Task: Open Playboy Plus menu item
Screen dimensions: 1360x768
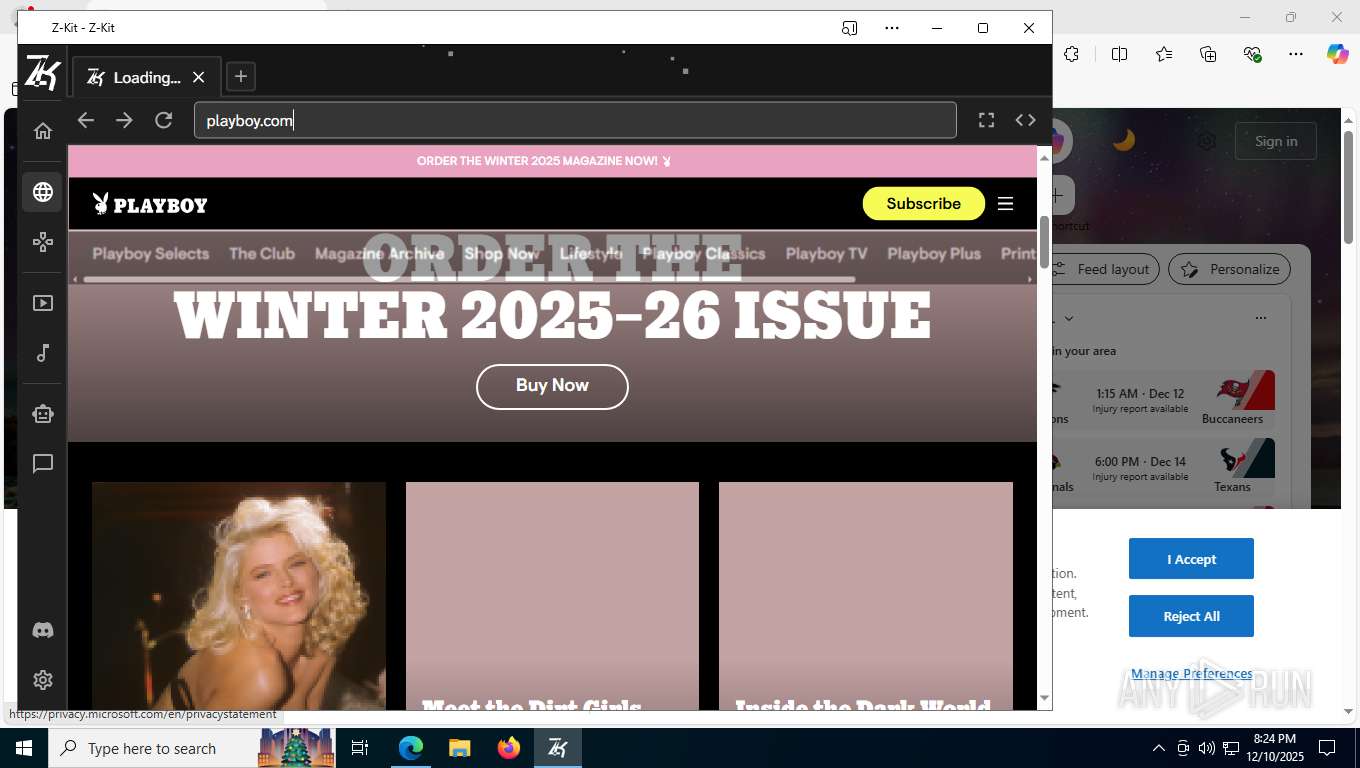Action: pyautogui.click(x=934, y=254)
